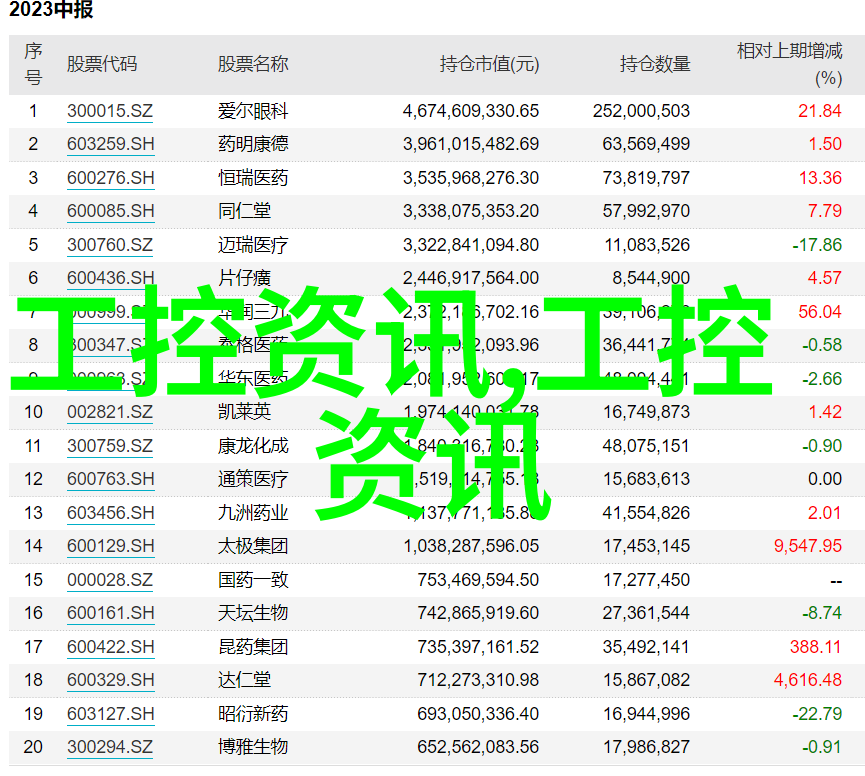Open stock code link 603127.SH
Image resolution: width=865 pixels, height=776 pixels.
click(110, 714)
